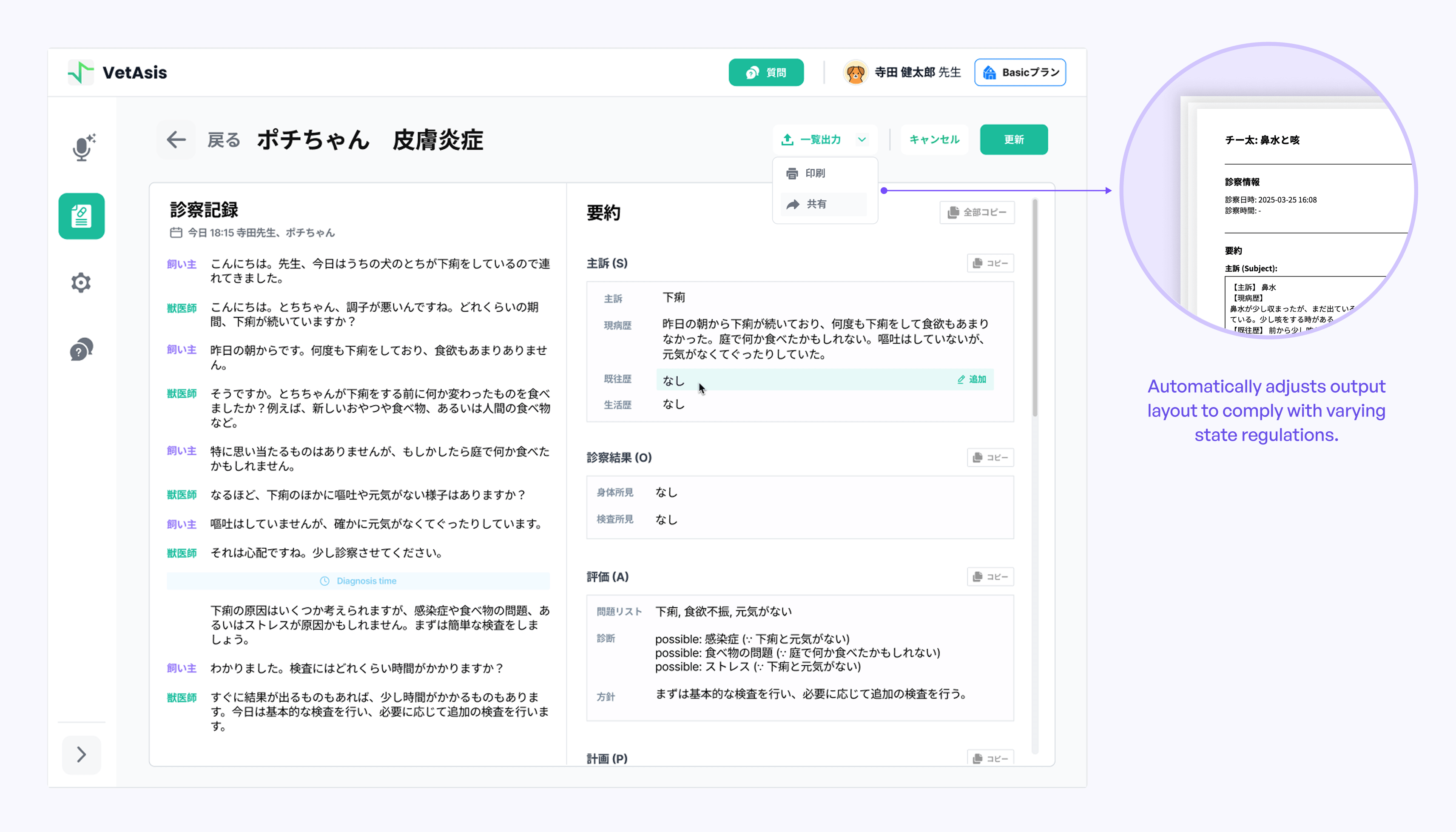Select 印刷 from the output menu
1456x832 pixels.
click(x=815, y=173)
